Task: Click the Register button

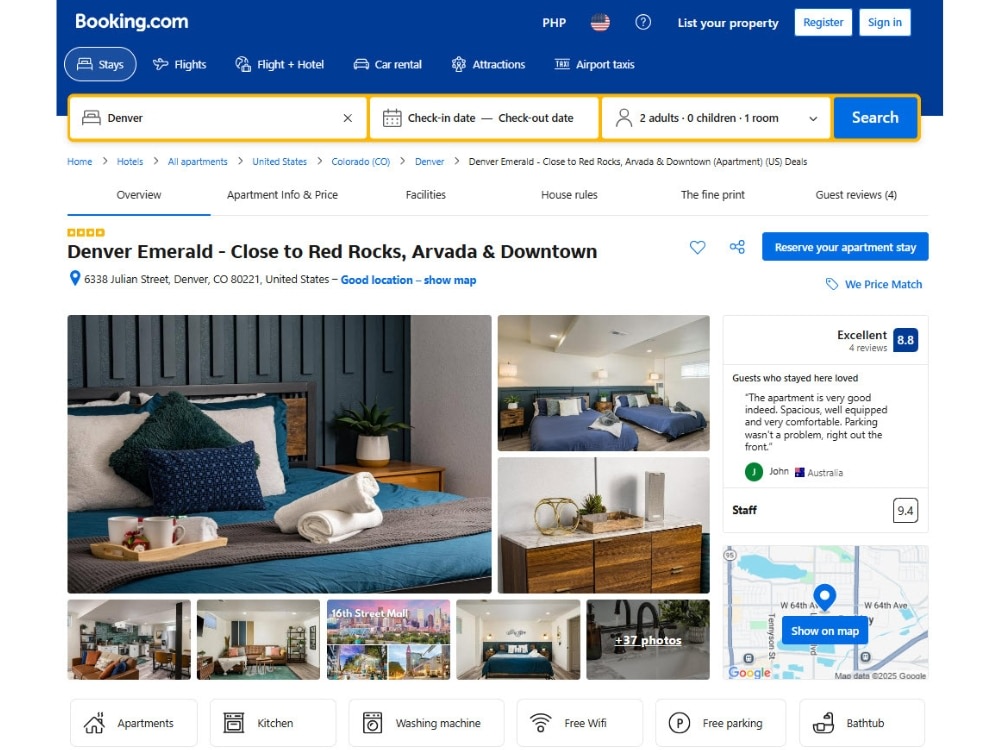Action: [823, 22]
